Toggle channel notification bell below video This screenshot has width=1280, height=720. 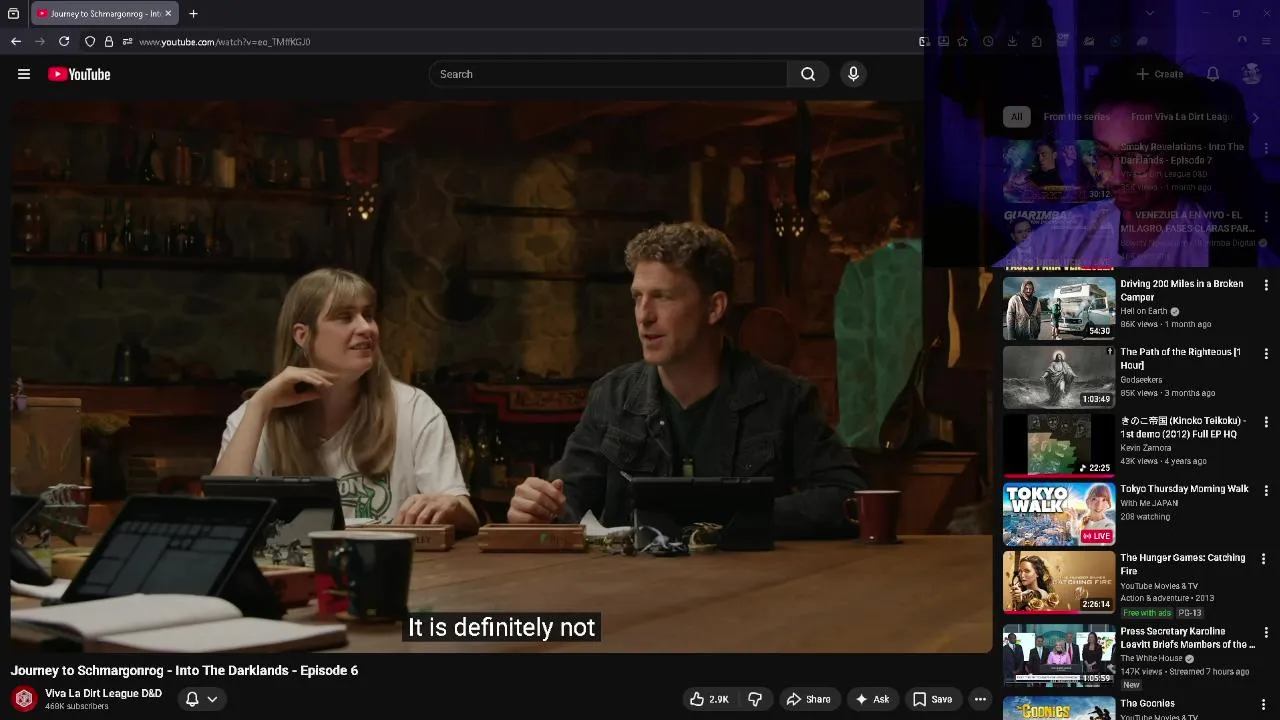[x=192, y=699]
